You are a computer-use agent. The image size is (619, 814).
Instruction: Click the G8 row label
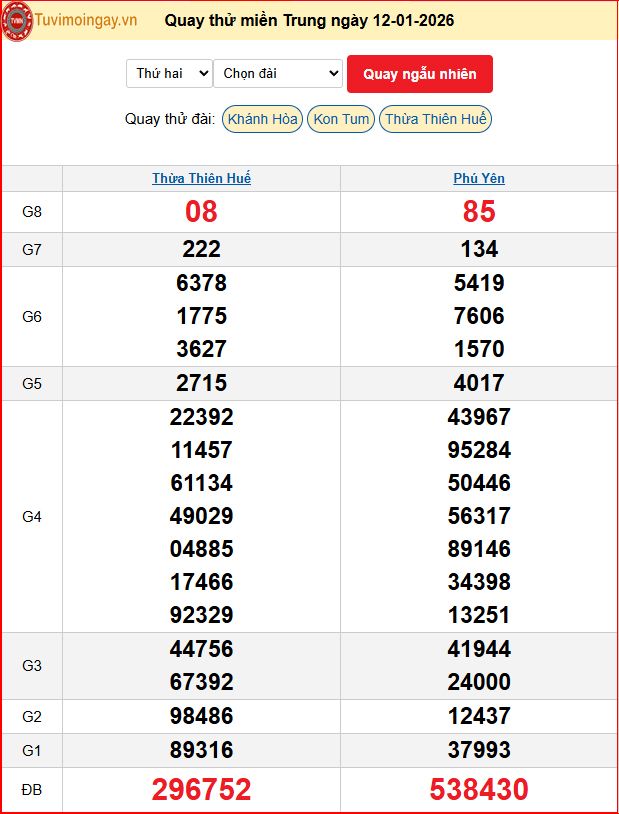[32, 212]
